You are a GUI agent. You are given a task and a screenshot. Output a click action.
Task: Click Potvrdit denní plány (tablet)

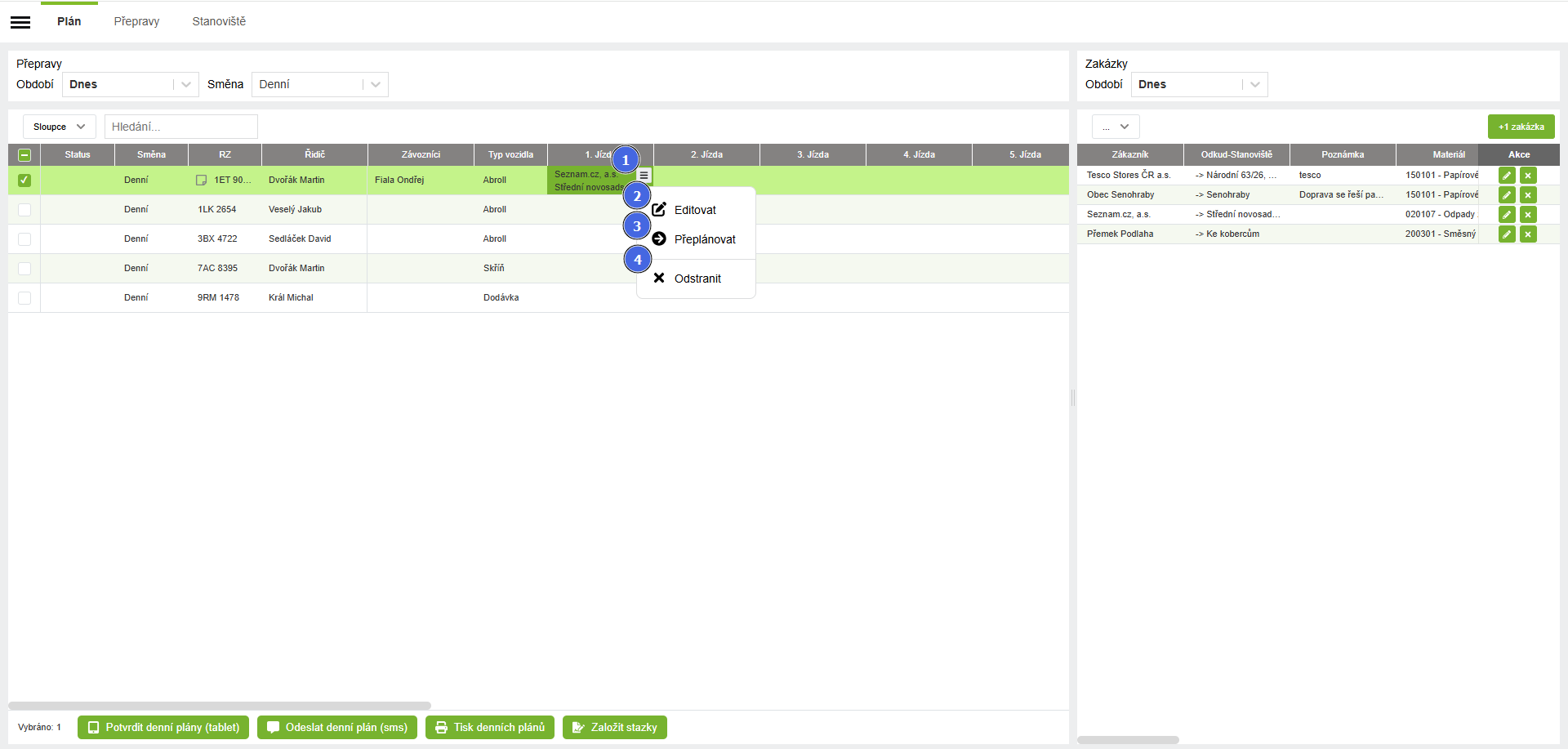click(x=163, y=728)
